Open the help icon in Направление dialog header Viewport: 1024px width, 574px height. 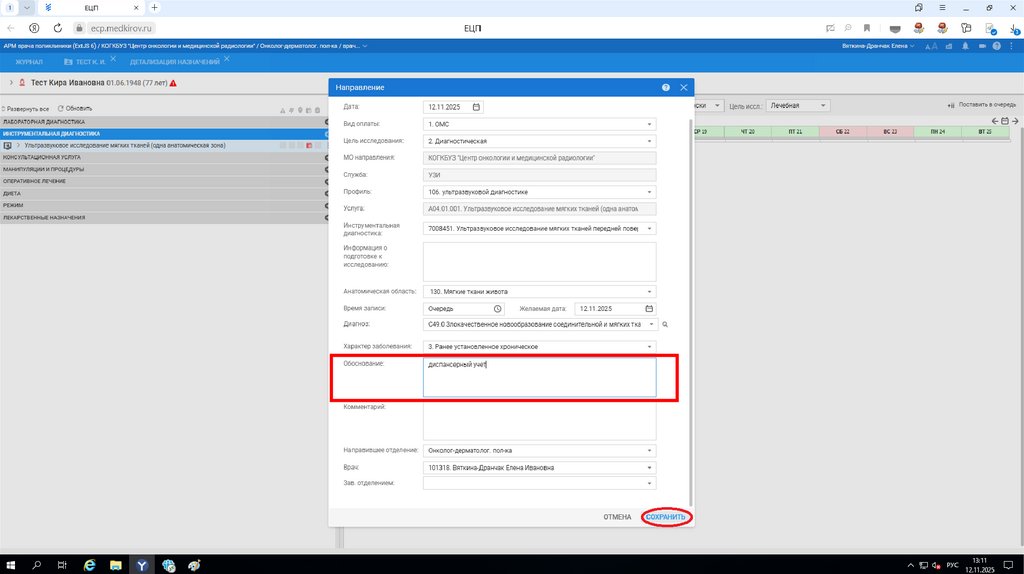[x=666, y=88]
